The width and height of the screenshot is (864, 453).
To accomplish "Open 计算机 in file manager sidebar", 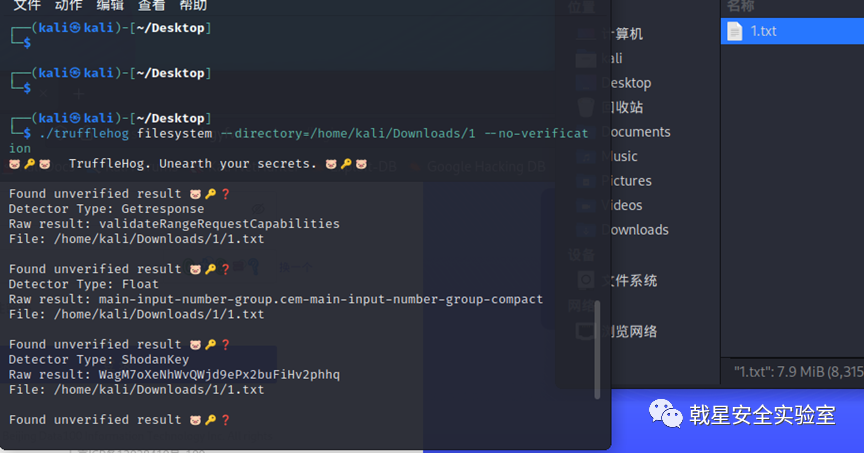I will pyautogui.click(x=622, y=34).
